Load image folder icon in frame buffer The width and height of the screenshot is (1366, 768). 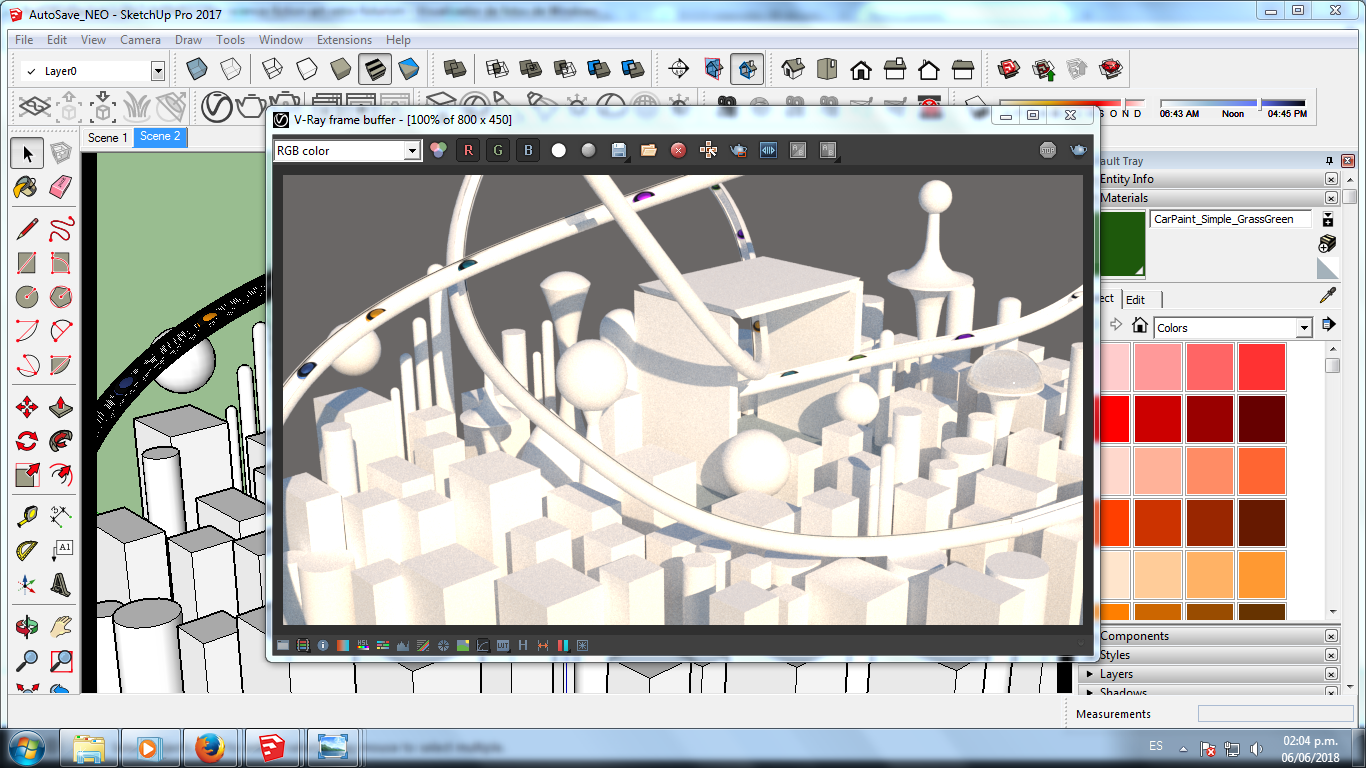pyautogui.click(x=649, y=150)
